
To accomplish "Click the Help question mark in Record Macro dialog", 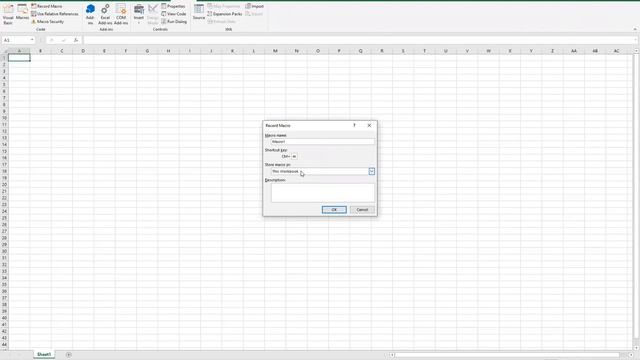I will tap(354, 125).
